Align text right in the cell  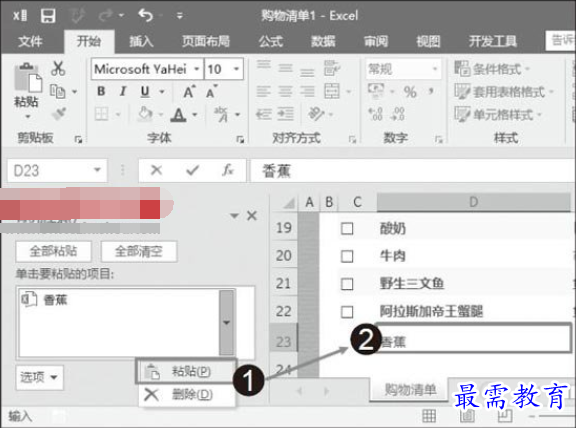coord(307,91)
